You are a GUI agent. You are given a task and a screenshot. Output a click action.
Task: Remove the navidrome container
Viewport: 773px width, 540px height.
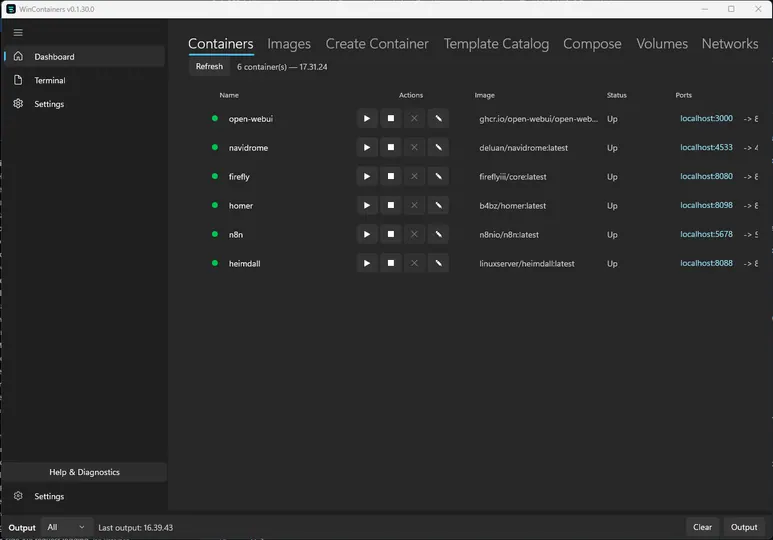414,147
